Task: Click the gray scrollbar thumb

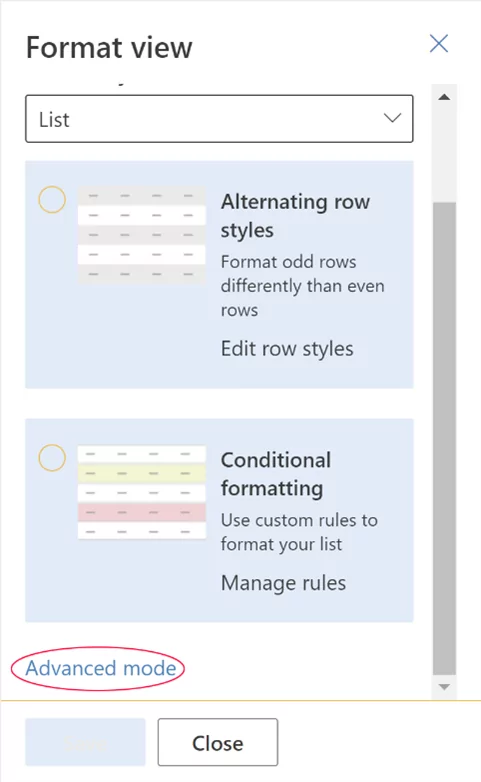Action: (444, 438)
